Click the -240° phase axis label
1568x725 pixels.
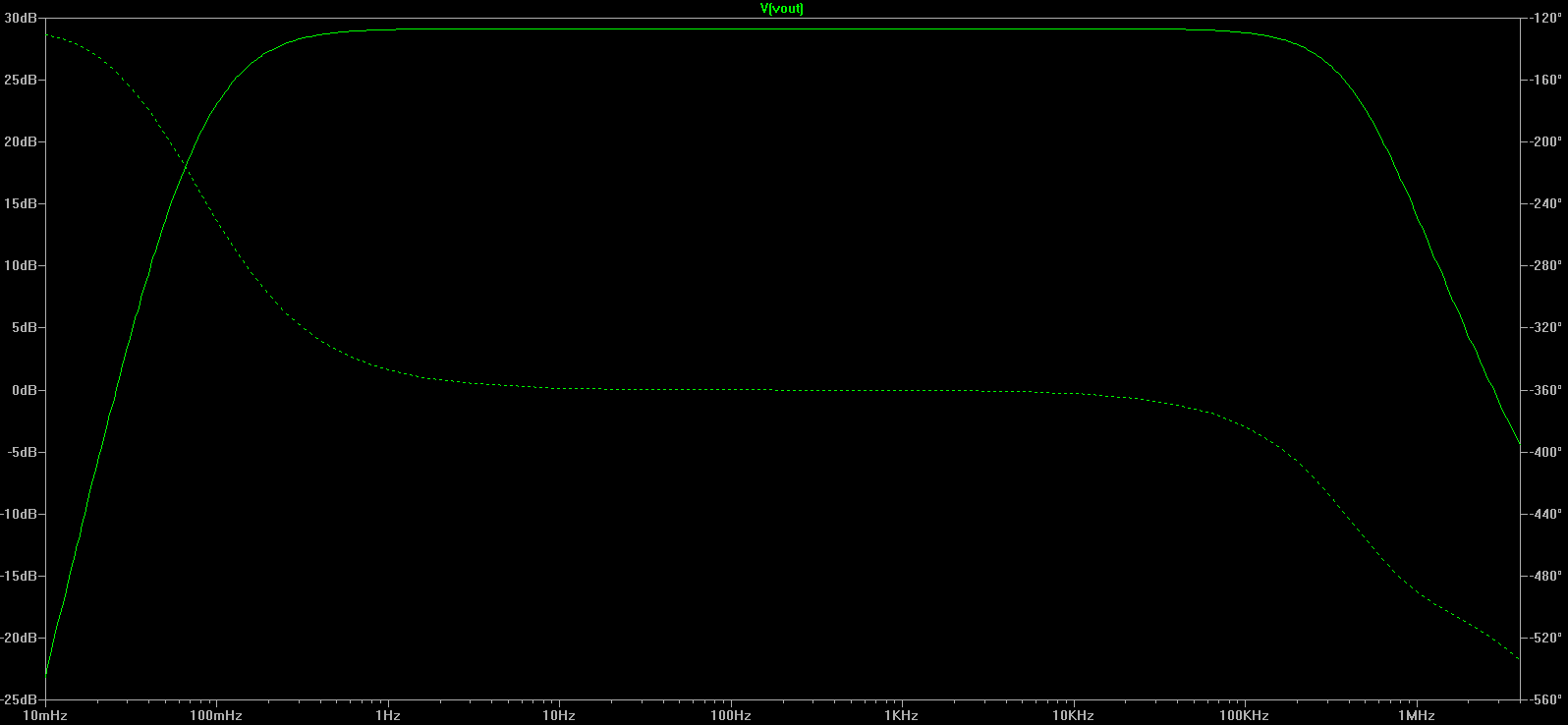tap(1546, 203)
